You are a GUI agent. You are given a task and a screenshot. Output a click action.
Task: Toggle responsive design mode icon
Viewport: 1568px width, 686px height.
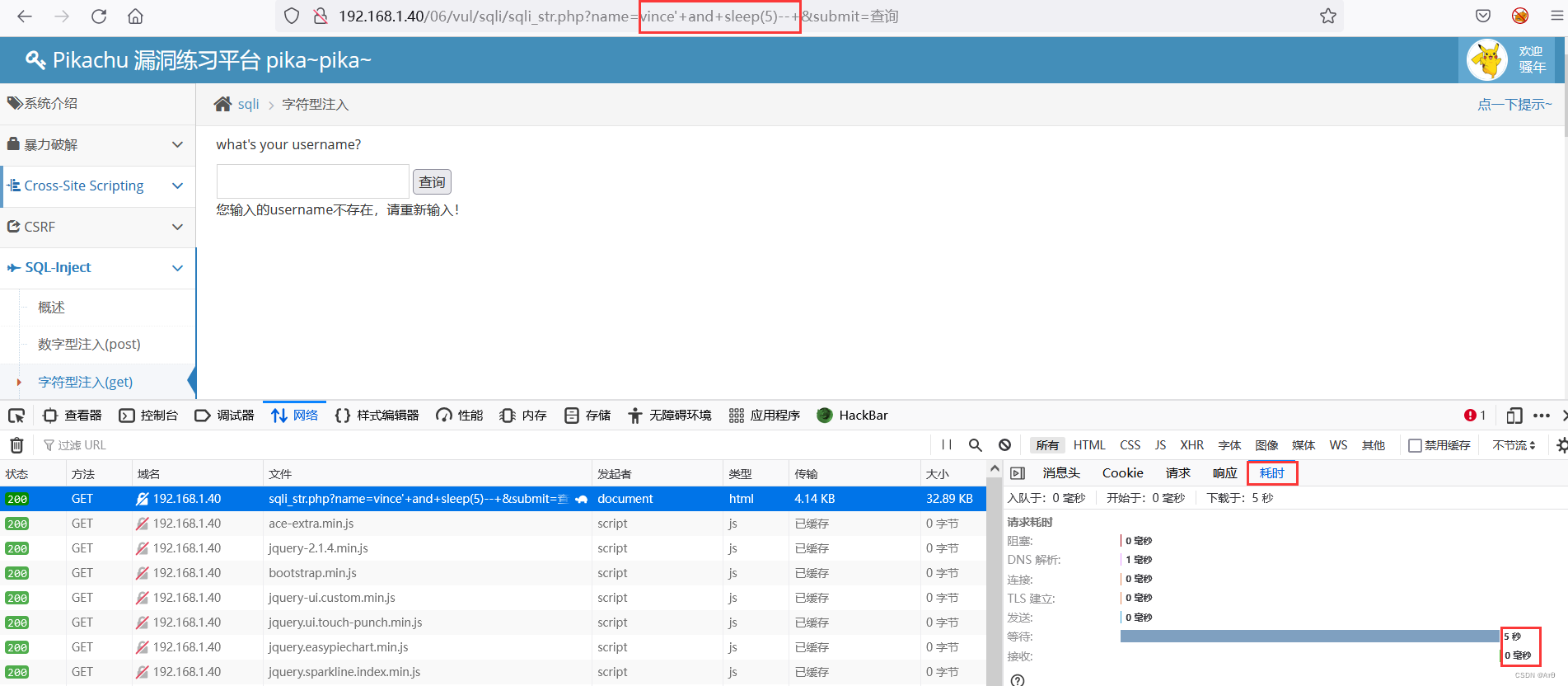click(1514, 416)
